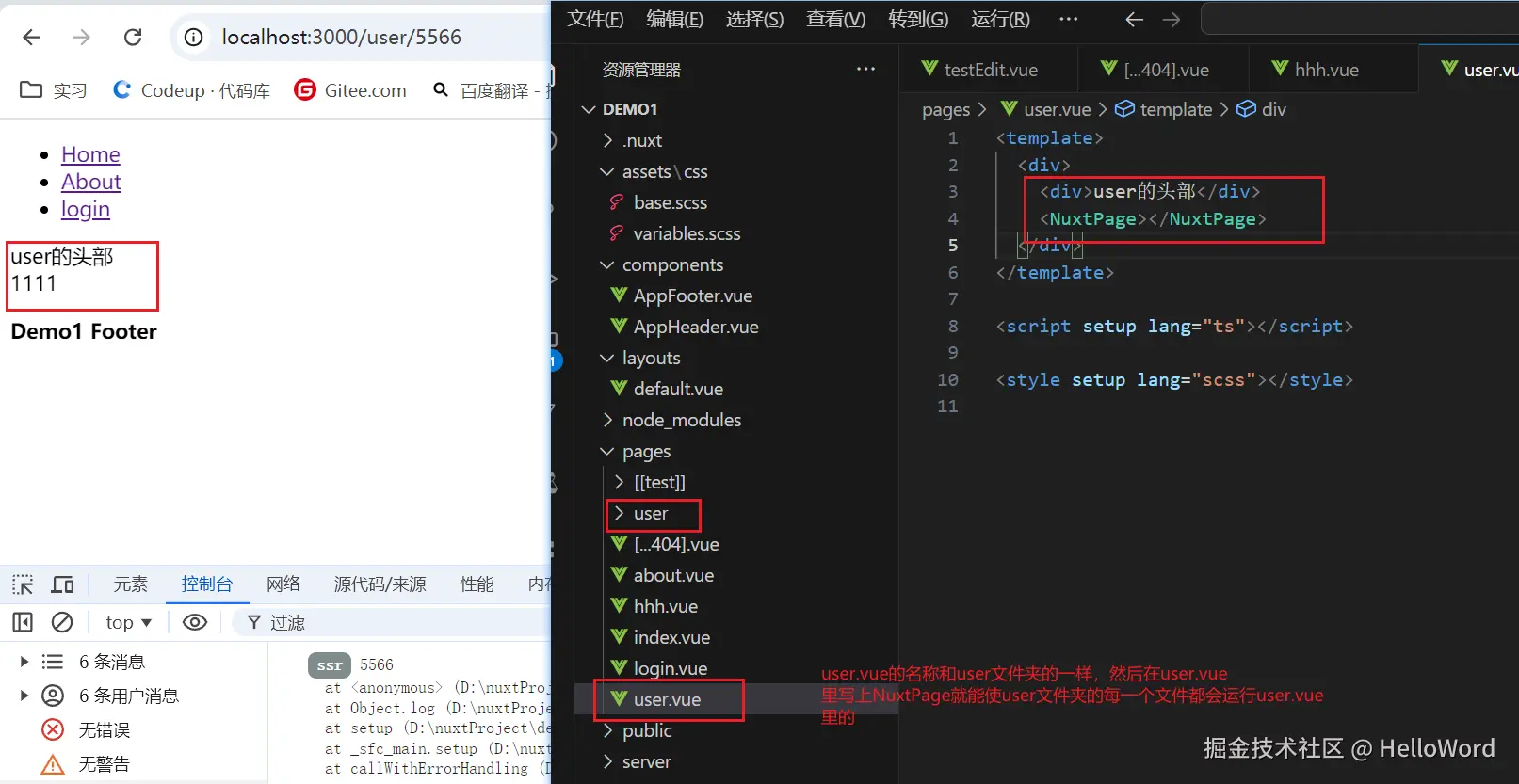Image resolution: width=1519 pixels, height=784 pixels.
Task: Collapse the pages folder
Action: (735, 451)
